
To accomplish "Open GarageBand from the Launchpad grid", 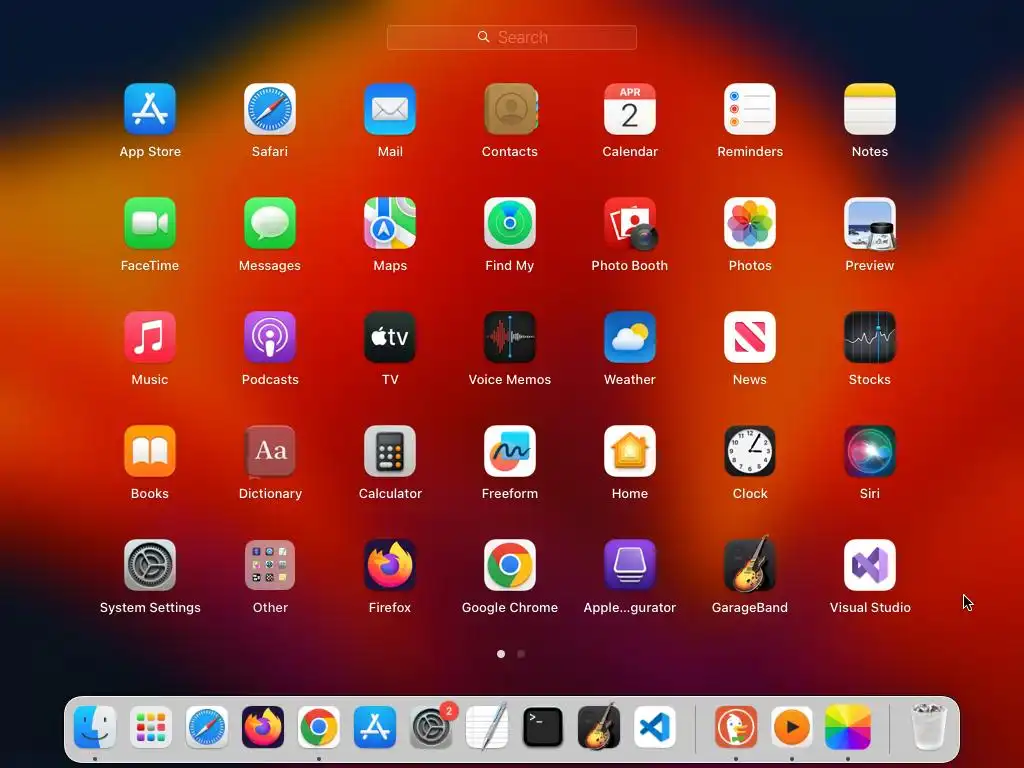I will [750, 564].
